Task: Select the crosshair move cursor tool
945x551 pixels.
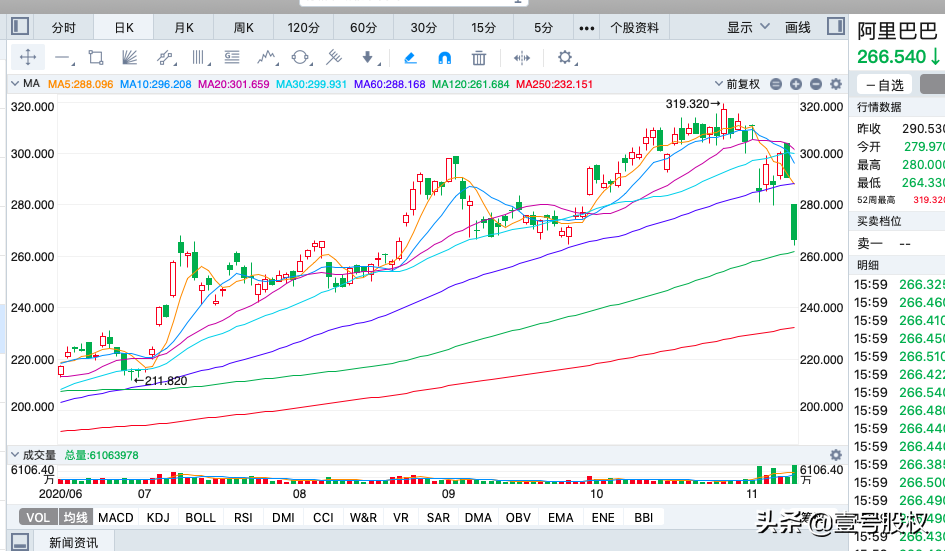Action: click(x=28, y=58)
